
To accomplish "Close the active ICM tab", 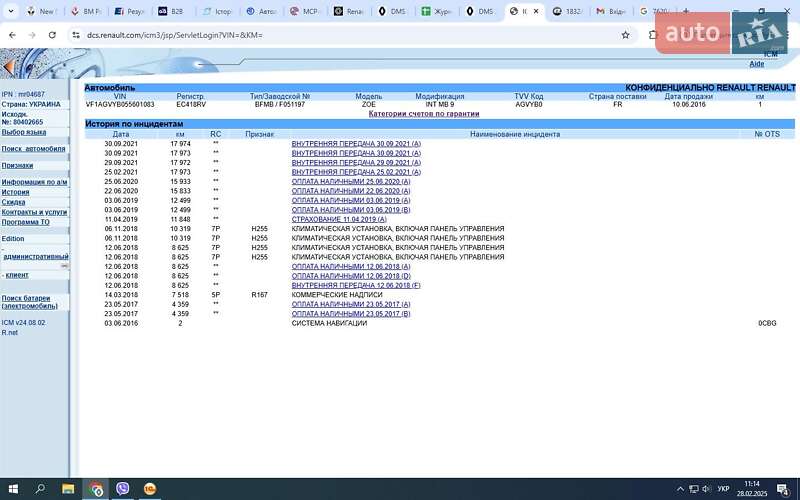I will coord(536,11).
